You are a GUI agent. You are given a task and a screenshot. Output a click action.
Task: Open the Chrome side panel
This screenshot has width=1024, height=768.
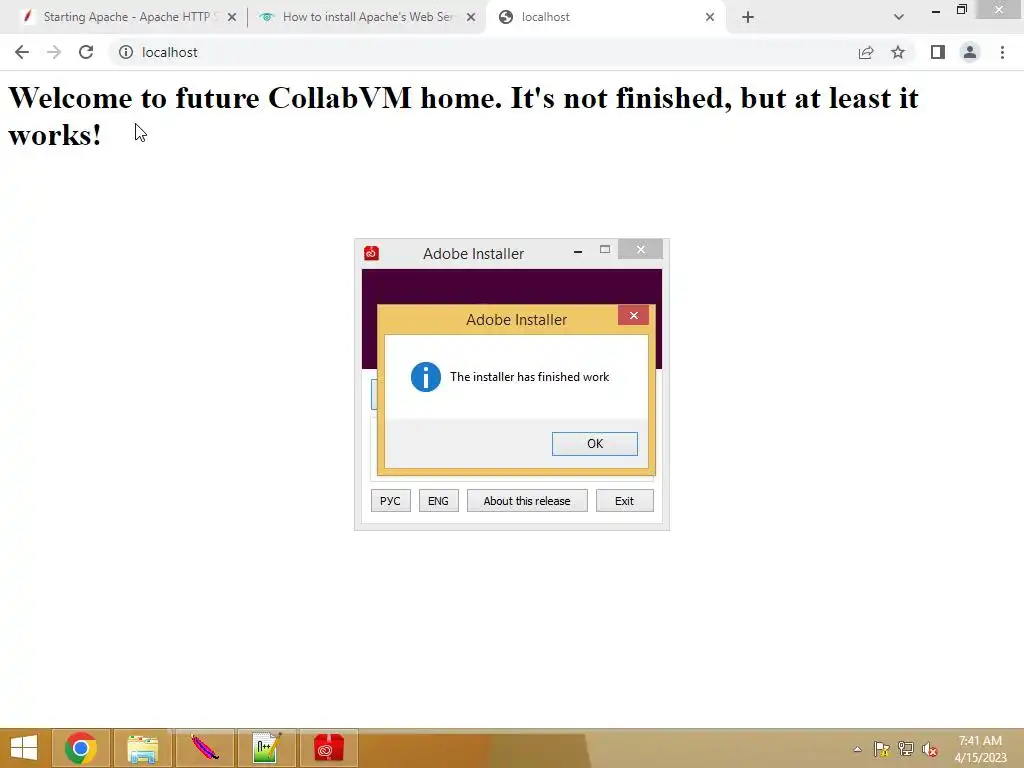pos(938,52)
